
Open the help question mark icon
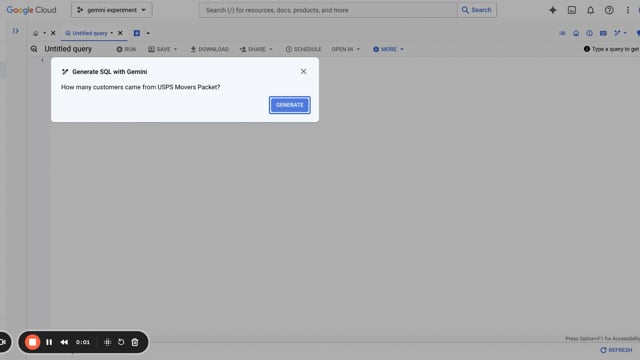pyautogui.click(x=609, y=10)
